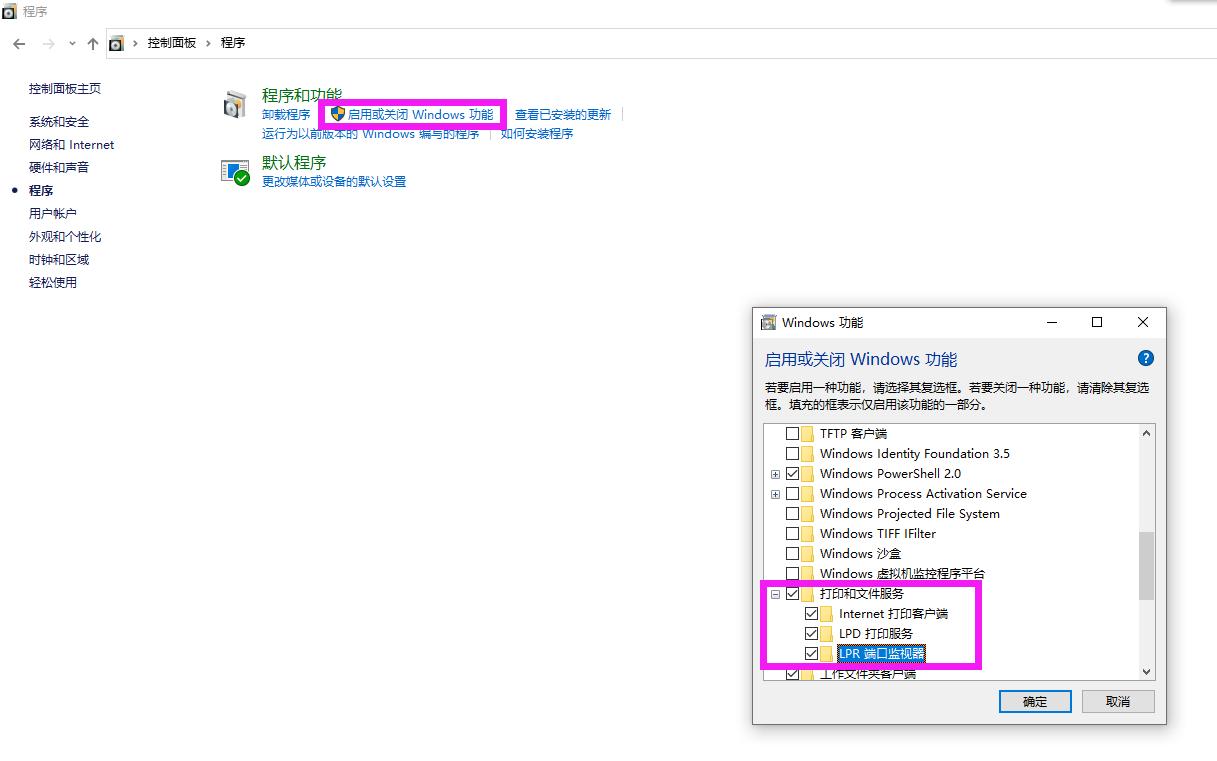Click the Windows 功能 dialog title icon
1217x761 pixels.
(769, 322)
